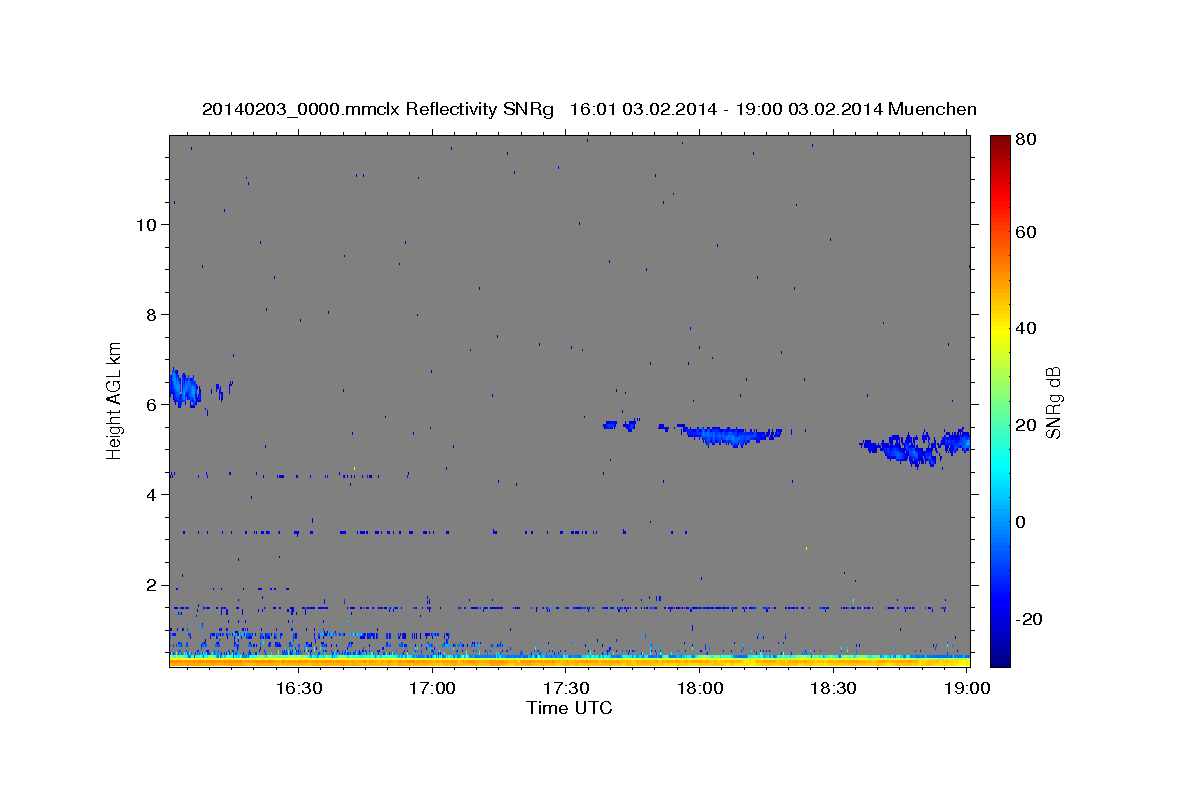Click the colorbar value 0
The width and height of the screenshot is (1200, 800).
click(1023, 522)
